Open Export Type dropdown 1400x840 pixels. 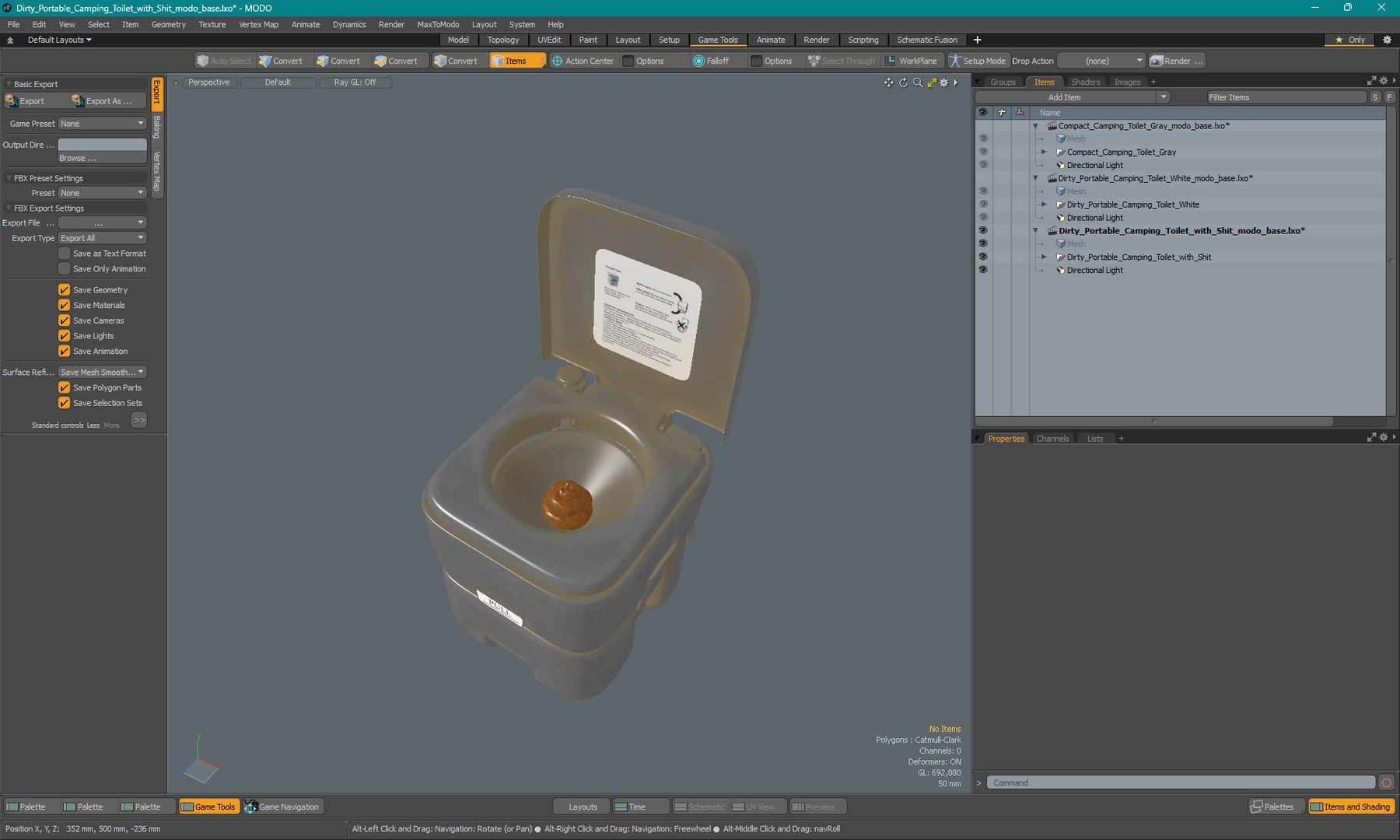(x=102, y=238)
